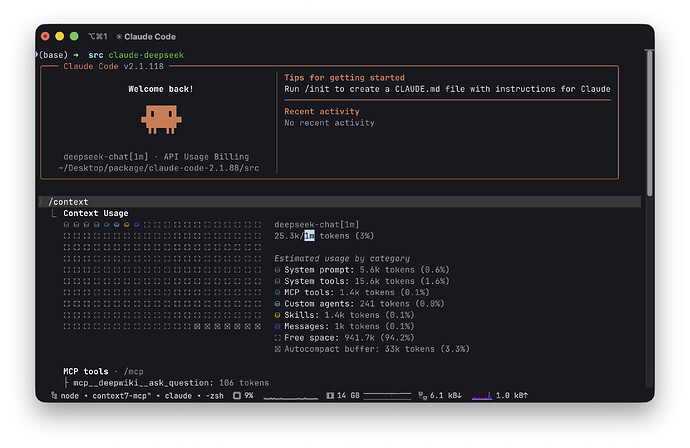Click the network icon beside 6.1 kB
Image resolution: width=690 pixels, height=448 pixels.
(x=422, y=395)
